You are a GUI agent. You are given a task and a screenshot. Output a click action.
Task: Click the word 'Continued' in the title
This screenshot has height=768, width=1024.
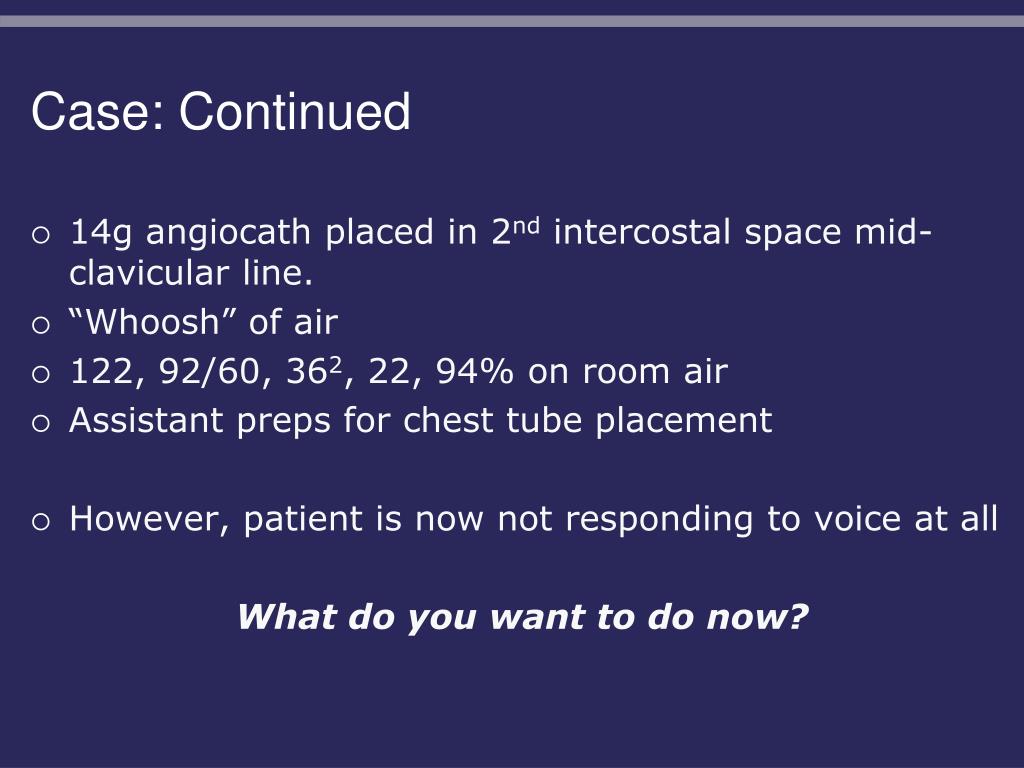coord(295,112)
